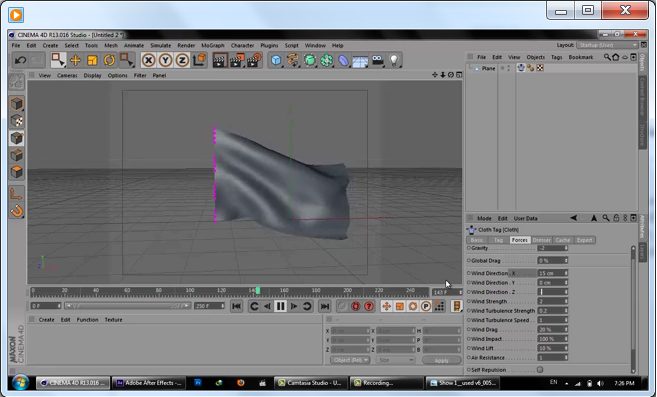
Task: Enable the Self Repulsion checkbox
Action: (540, 370)
